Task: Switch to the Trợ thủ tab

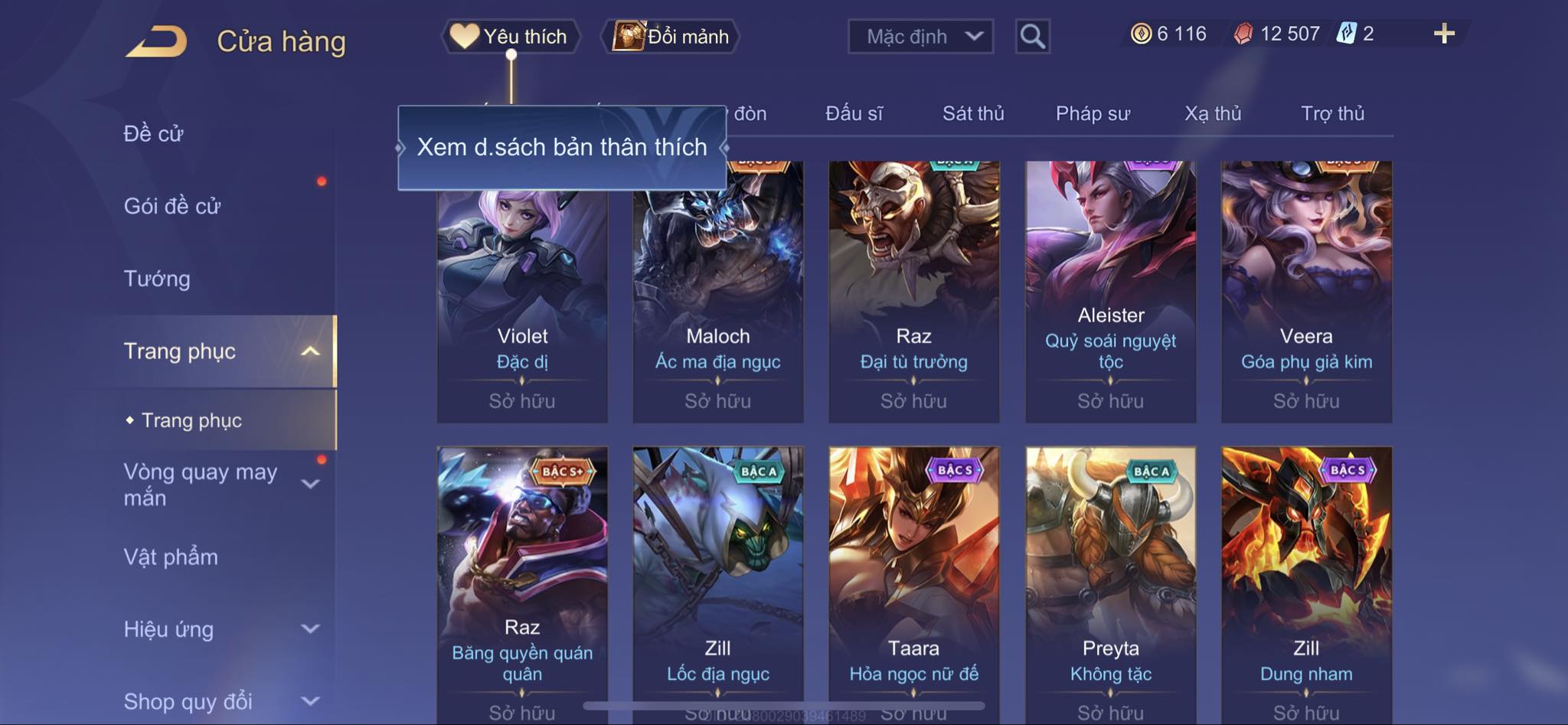Action: click(1332, 113)
